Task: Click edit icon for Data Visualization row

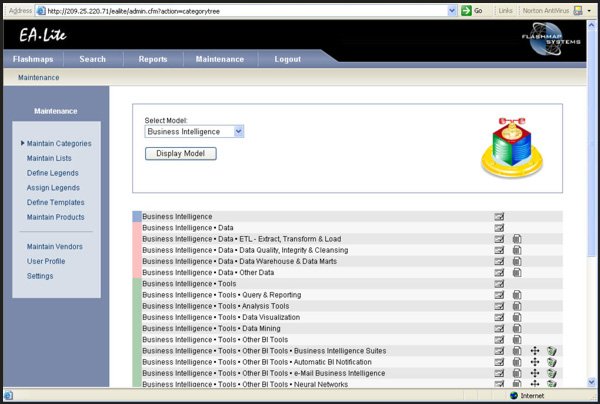Action: coord(499,317)
